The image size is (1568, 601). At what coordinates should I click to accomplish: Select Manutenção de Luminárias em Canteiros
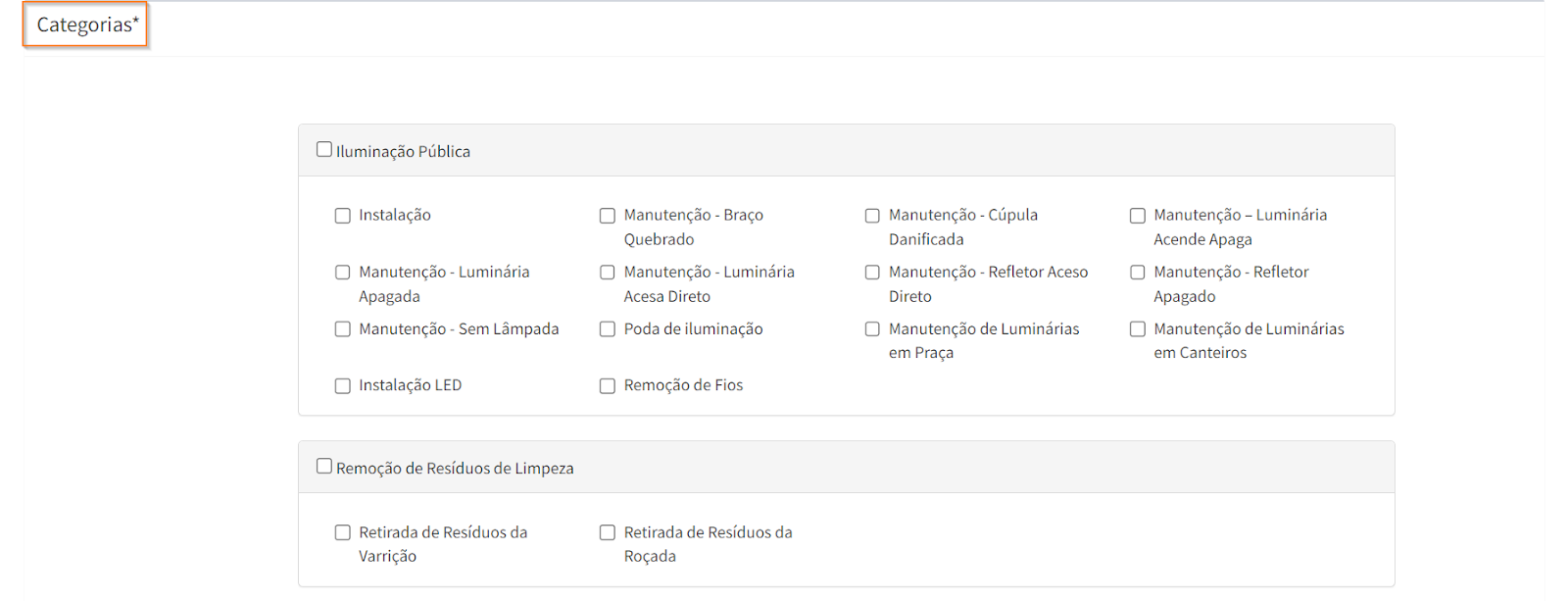coord(1138,329)
